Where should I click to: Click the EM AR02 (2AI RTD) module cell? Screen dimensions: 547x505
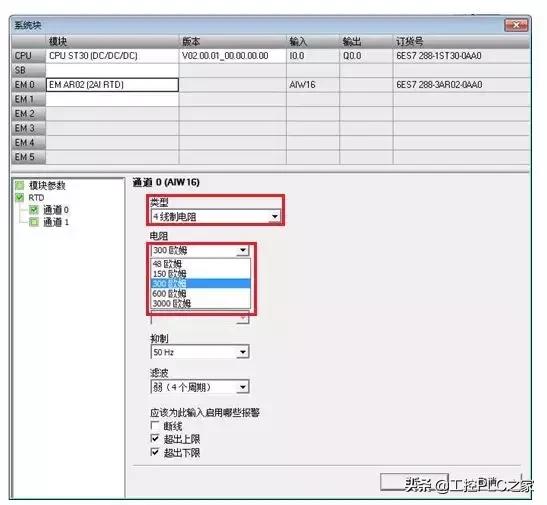coord(112,85)
